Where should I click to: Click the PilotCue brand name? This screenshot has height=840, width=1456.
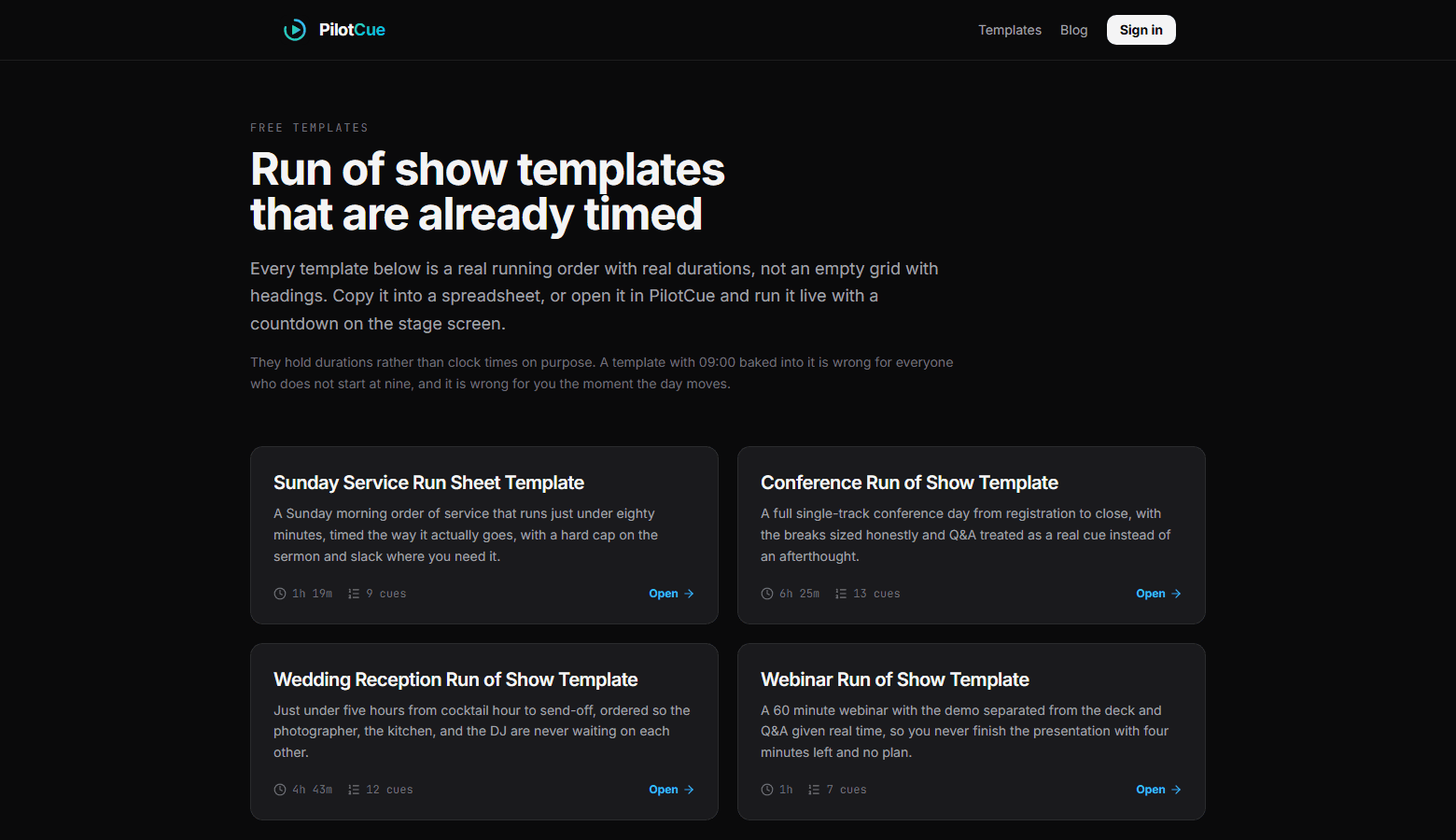point(352,30)
